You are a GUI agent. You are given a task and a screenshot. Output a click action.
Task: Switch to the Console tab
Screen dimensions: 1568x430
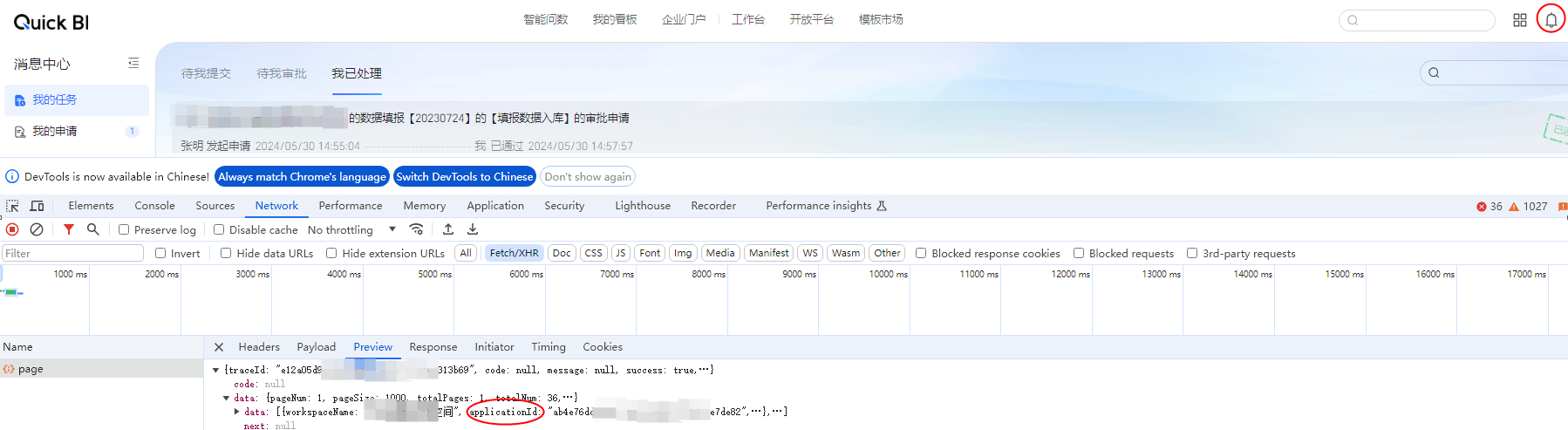click(x=154, y=206)
